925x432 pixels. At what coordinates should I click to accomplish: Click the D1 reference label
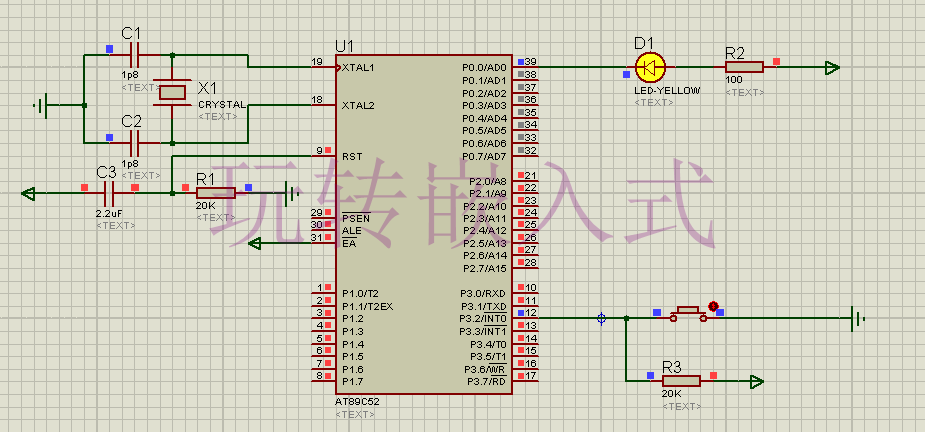click(x=644, y=42)
